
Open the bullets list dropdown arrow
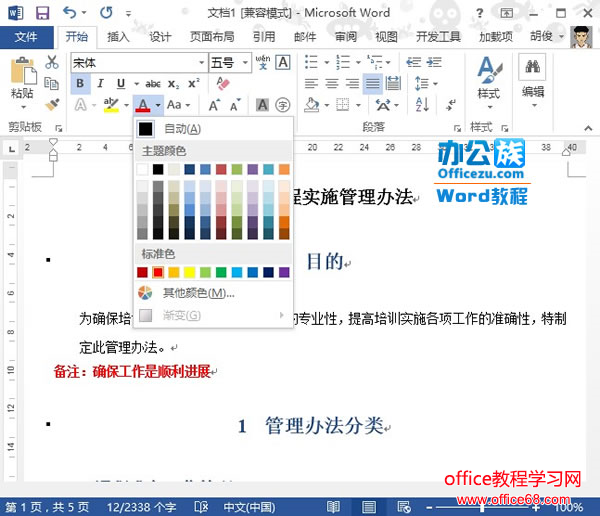(x=327, y=62)
